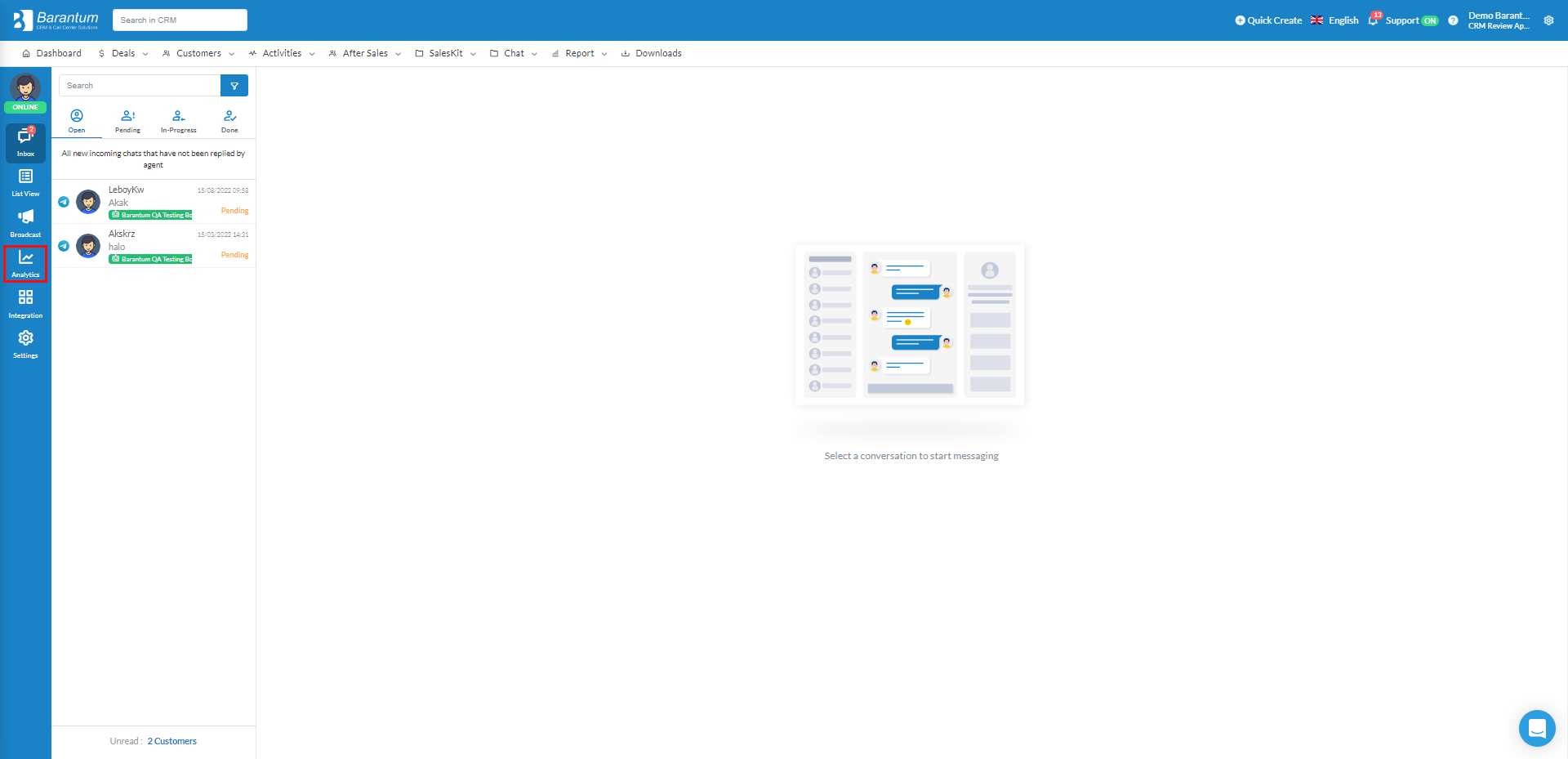Open the Akskrz conversation
Viewport: 1568px width, 759px height.
pos(154,246)
